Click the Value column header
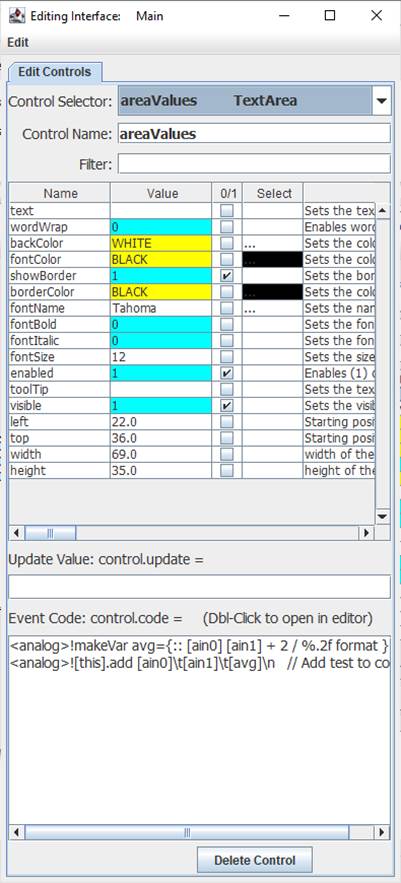The width and height of the screenshot is (401, 883). (x=162, y=194)
